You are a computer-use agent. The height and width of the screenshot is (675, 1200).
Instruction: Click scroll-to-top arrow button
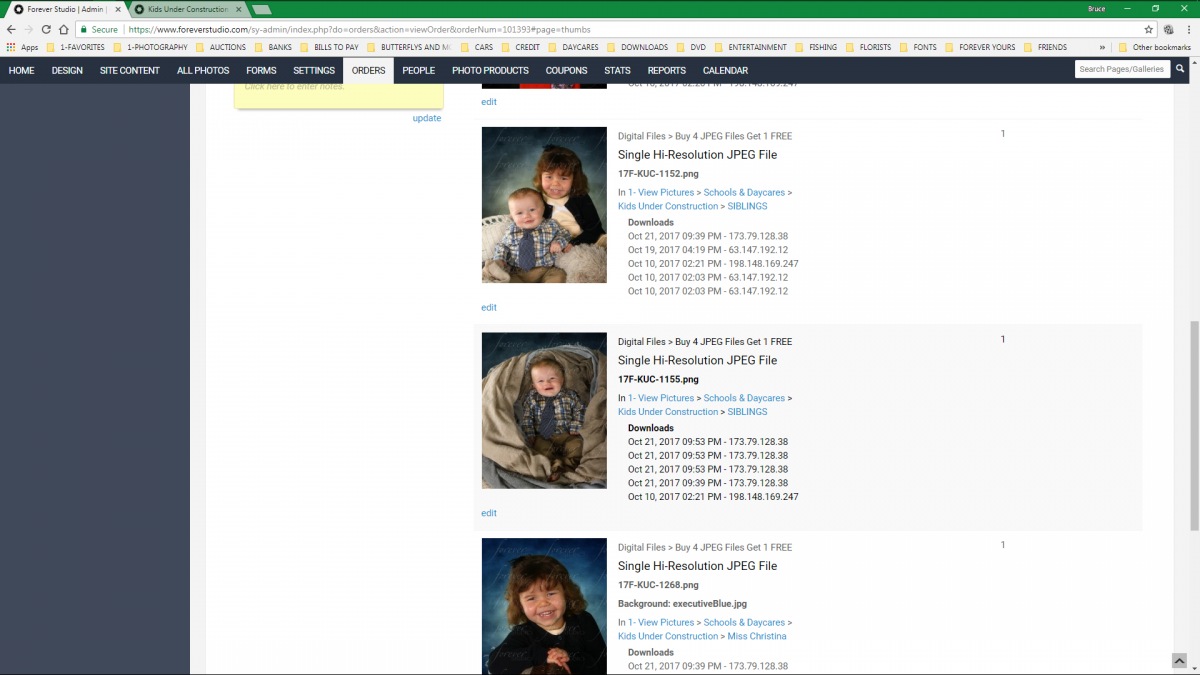pyautogui.click(x=1179, y=661)
